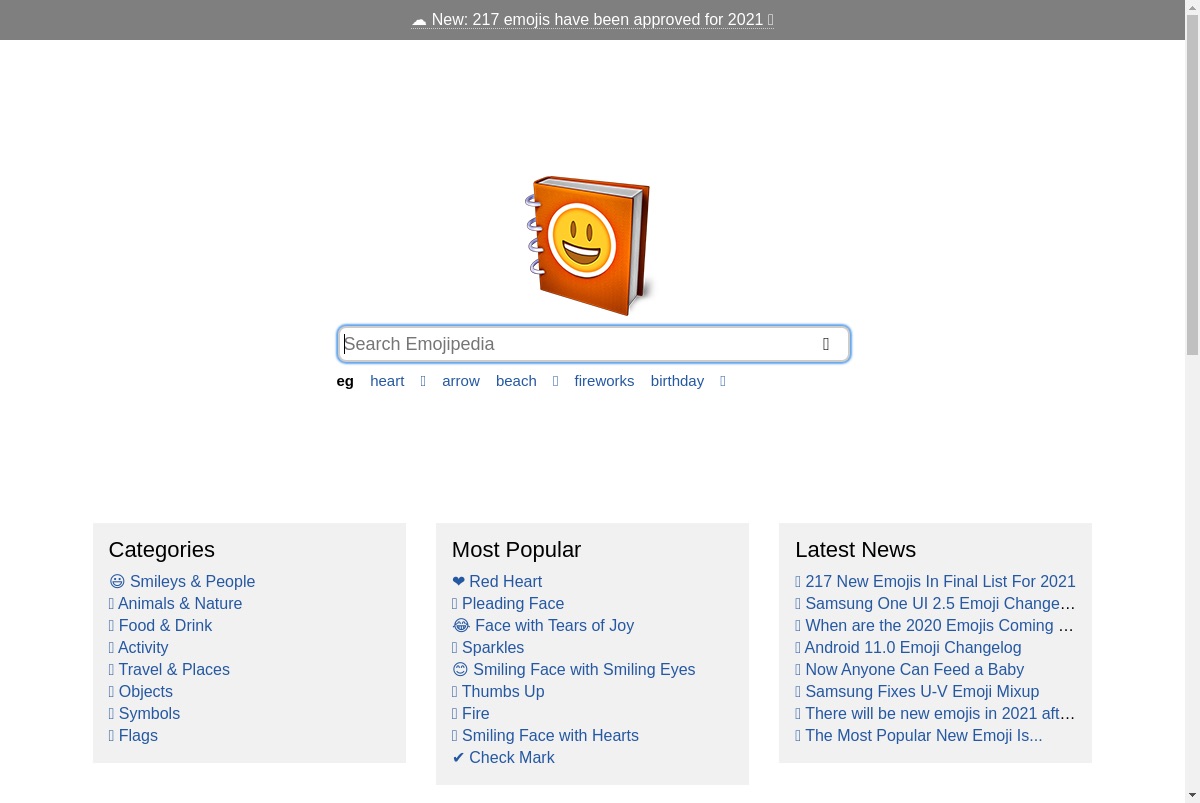1200x803 pixels.
Task: Select the beach example search
Action: (x=516, y=381)
